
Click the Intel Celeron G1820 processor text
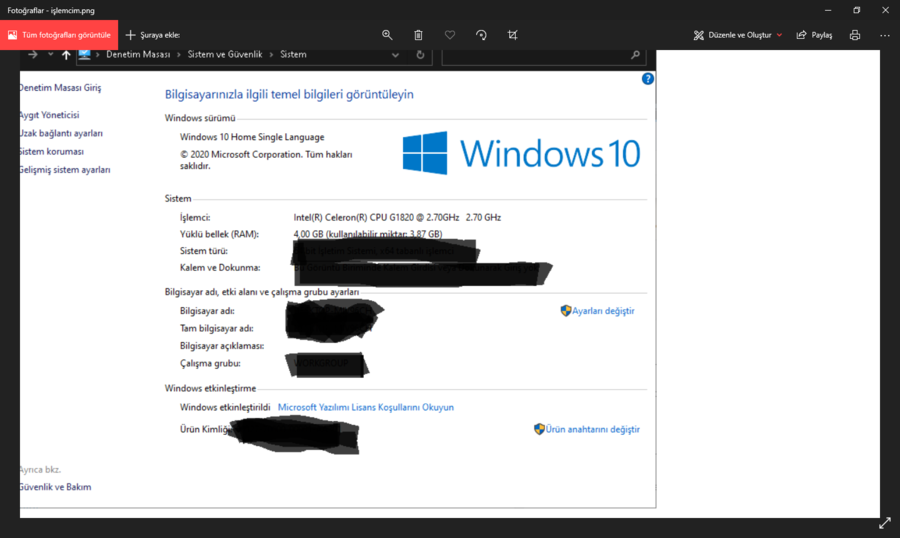[x=397, y=218]
